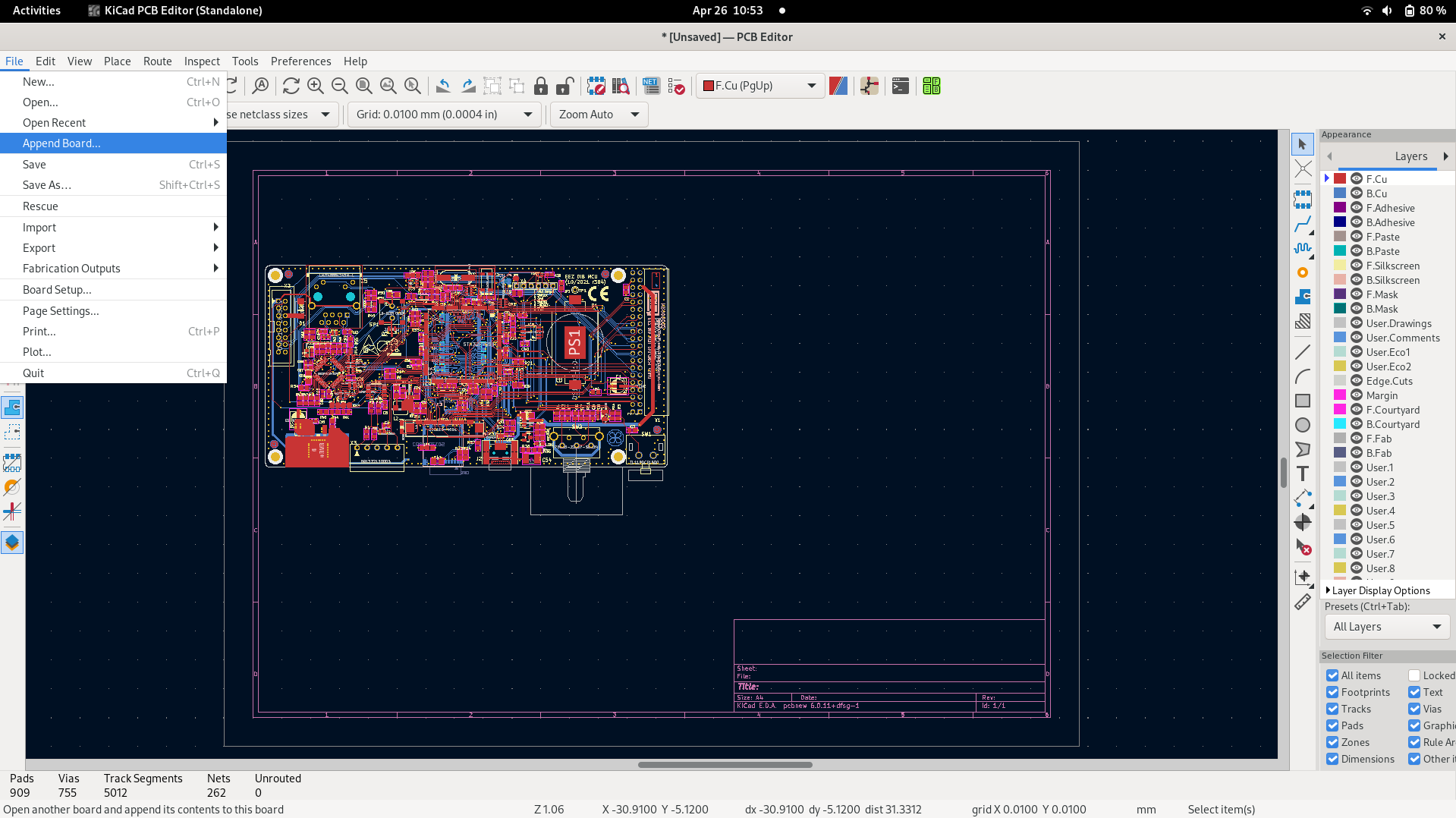This screenshot has height=818, width=1456.
Task: Uncheck Tracks in Selection Filter
Action: click(x=1332, y=709)
